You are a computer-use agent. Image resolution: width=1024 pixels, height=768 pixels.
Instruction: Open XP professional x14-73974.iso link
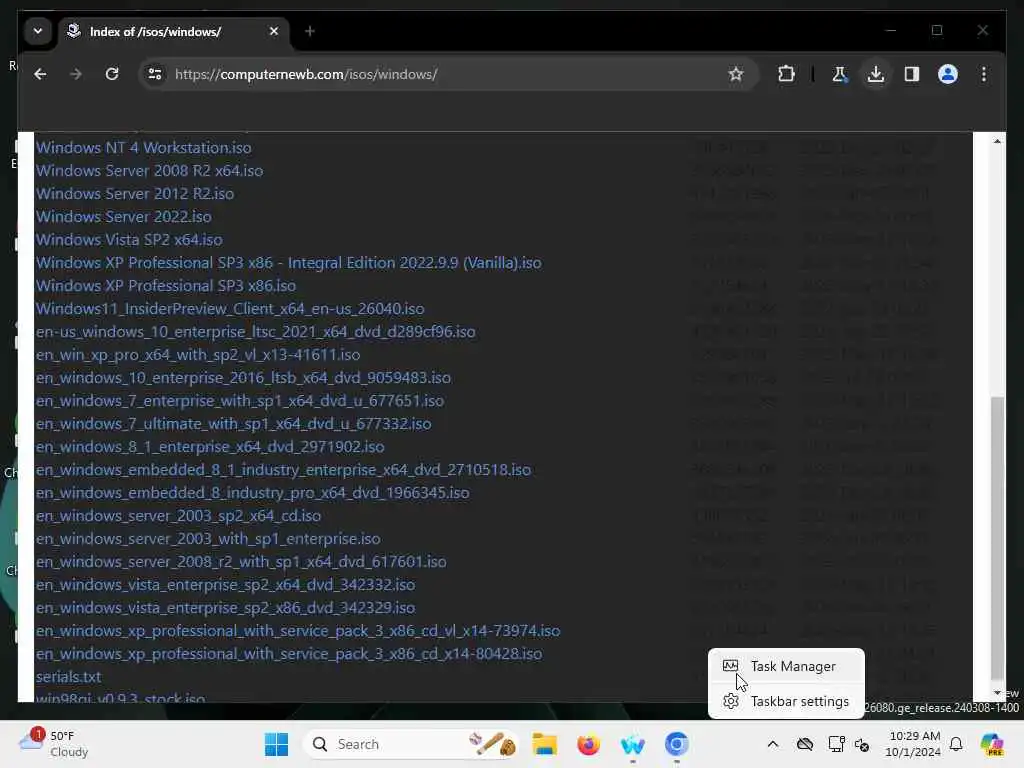pos(298,631)
